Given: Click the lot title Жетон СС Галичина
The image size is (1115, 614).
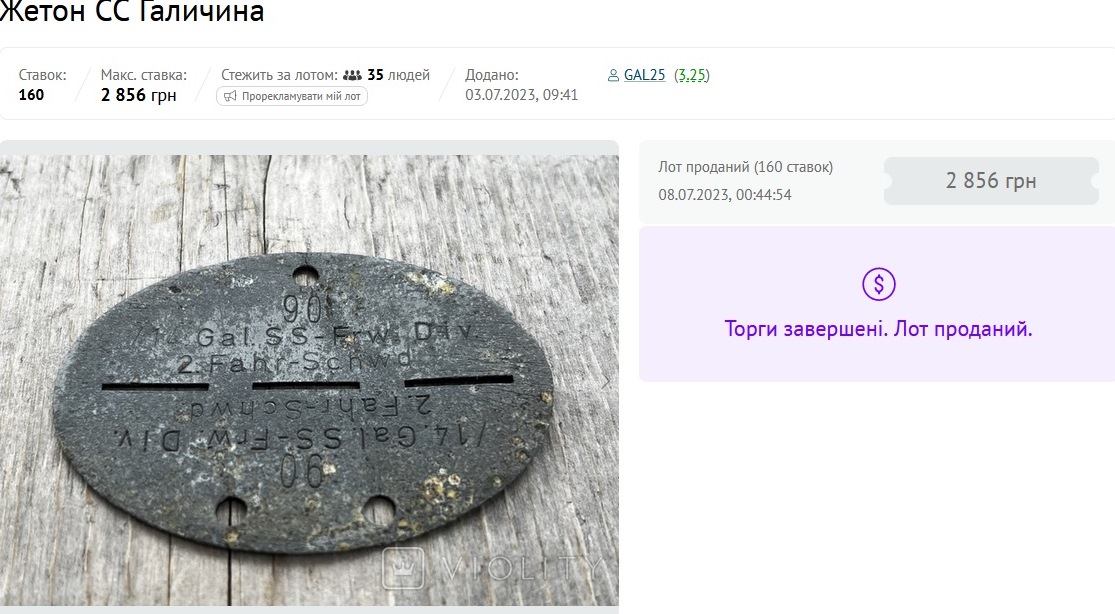Looking at the screenshot, I should pos(132,11).
